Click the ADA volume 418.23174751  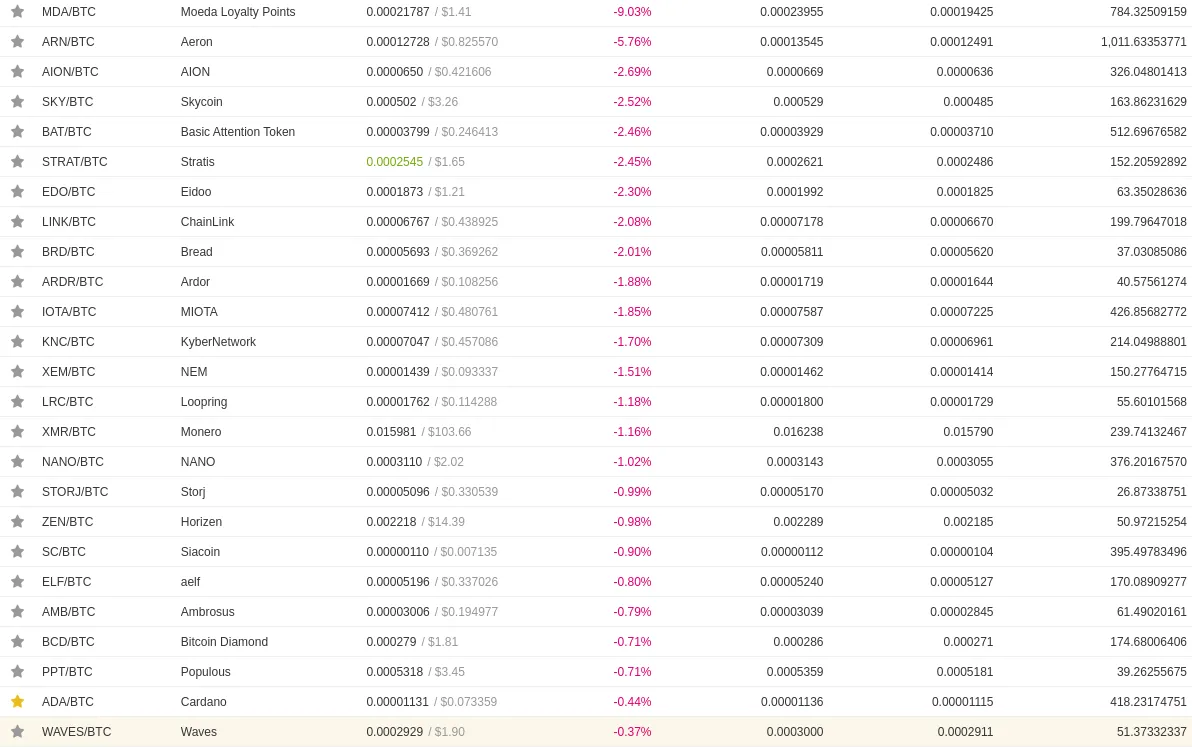[1148, 701]
